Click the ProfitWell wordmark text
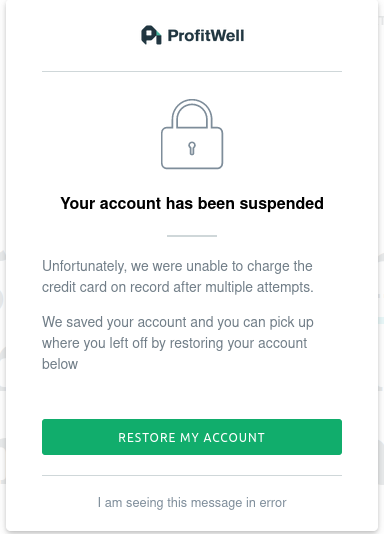Screen dimensions: 384x534 (x=206, y=36)
